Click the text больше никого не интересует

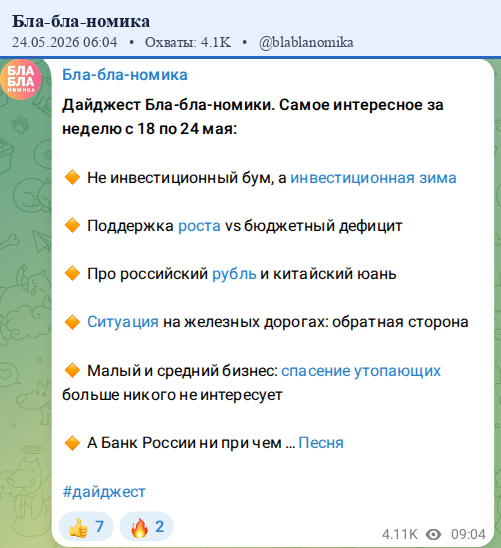point(172,395)
